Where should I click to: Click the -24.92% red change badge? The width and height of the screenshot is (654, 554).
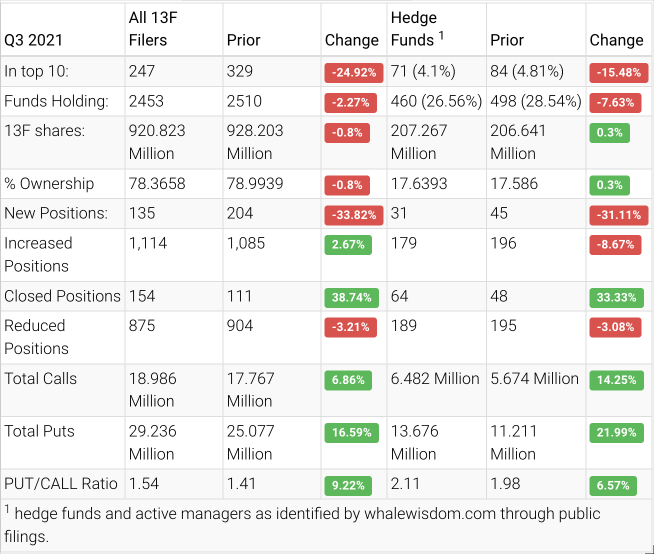click(350, 73)
